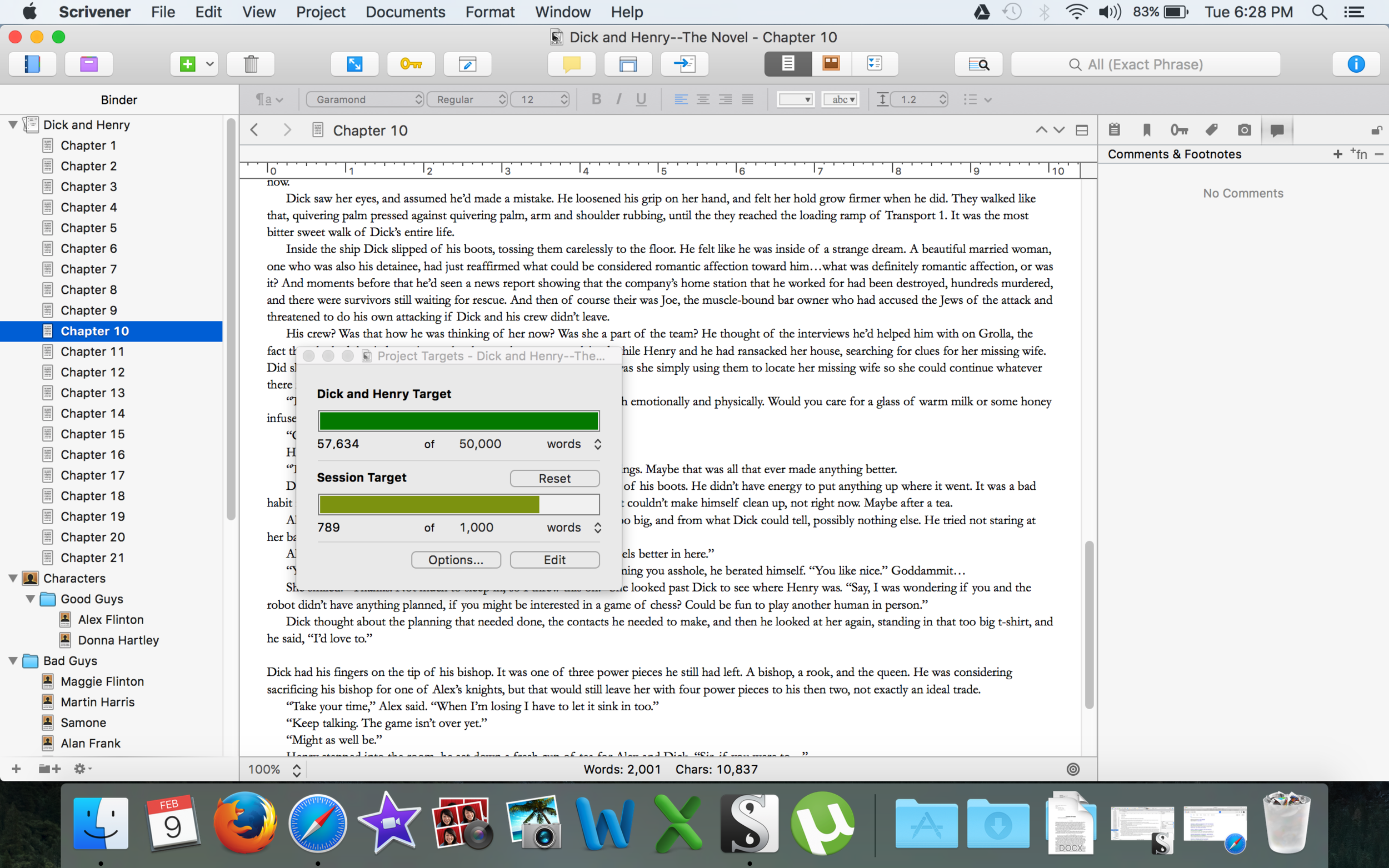Click Edit in Project Targets
Image resolution: width=1389 pixels, height=868 pixels.
tap(554, 560)
